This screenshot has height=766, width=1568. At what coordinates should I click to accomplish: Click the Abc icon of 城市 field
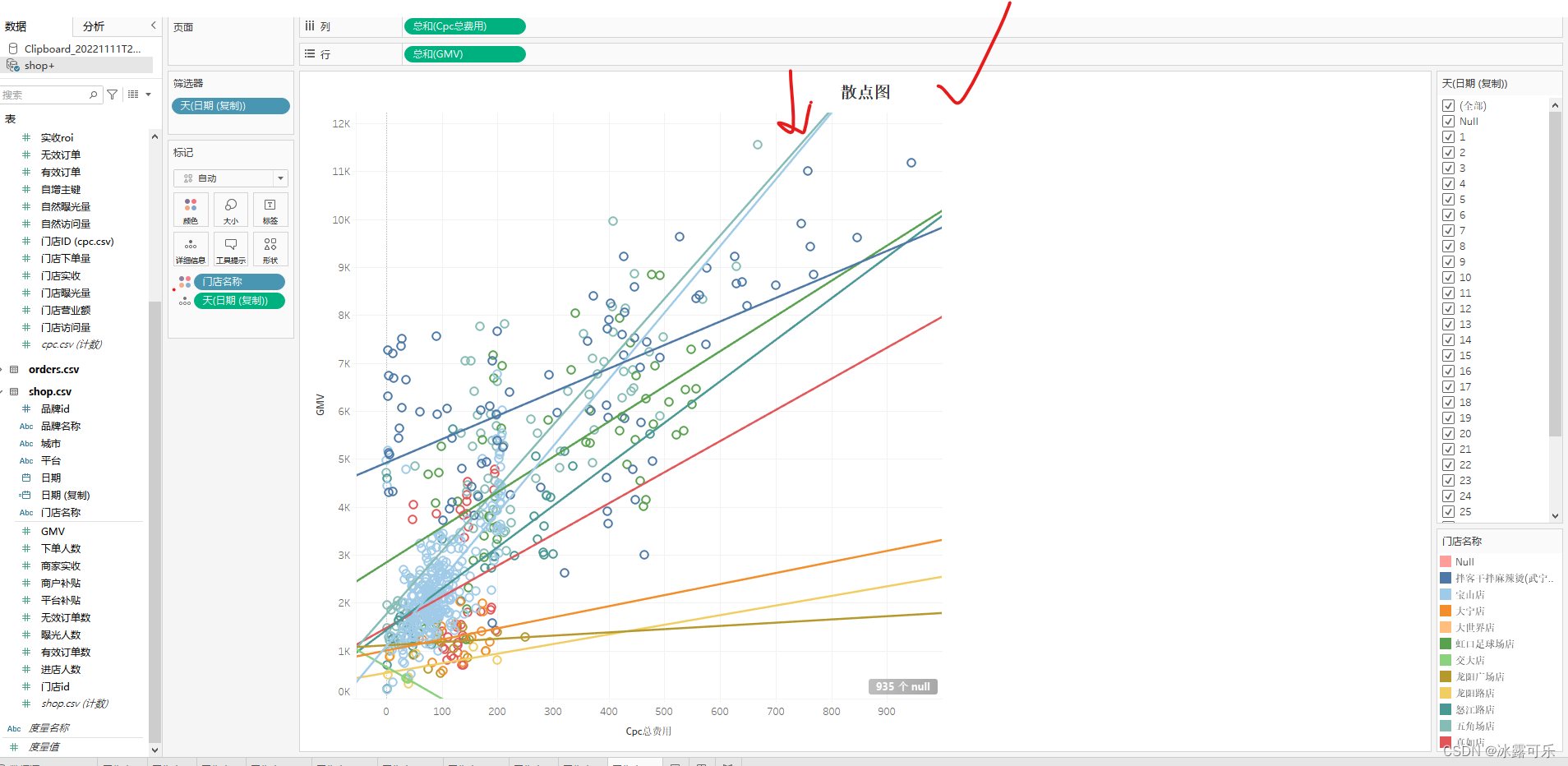coord(26,444)
